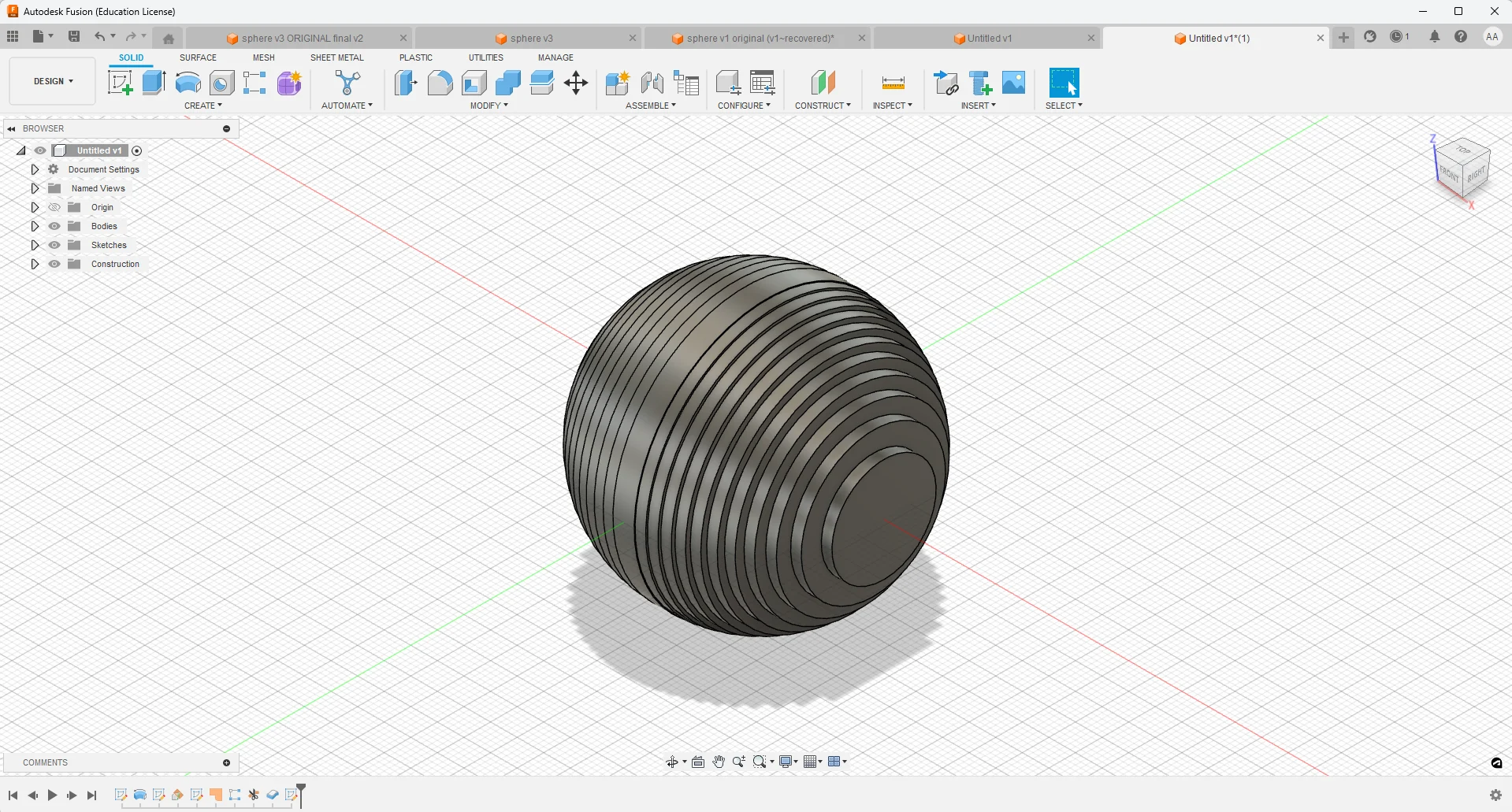
Task: Click the Extrude tool icon
Action: pos(154,83)
